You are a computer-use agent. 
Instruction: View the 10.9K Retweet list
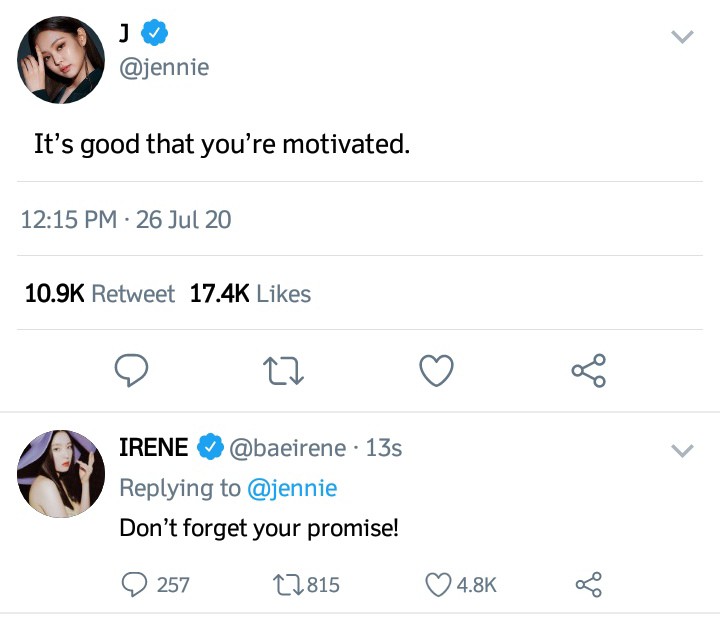pyautogui.click(x=99, y=294)
